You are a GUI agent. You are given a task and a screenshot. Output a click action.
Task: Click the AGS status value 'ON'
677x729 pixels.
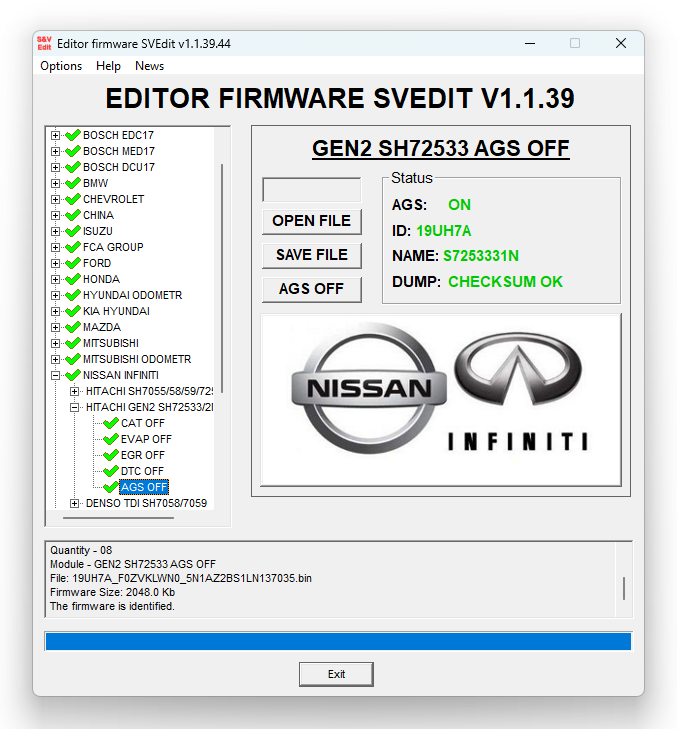[459, 205]
